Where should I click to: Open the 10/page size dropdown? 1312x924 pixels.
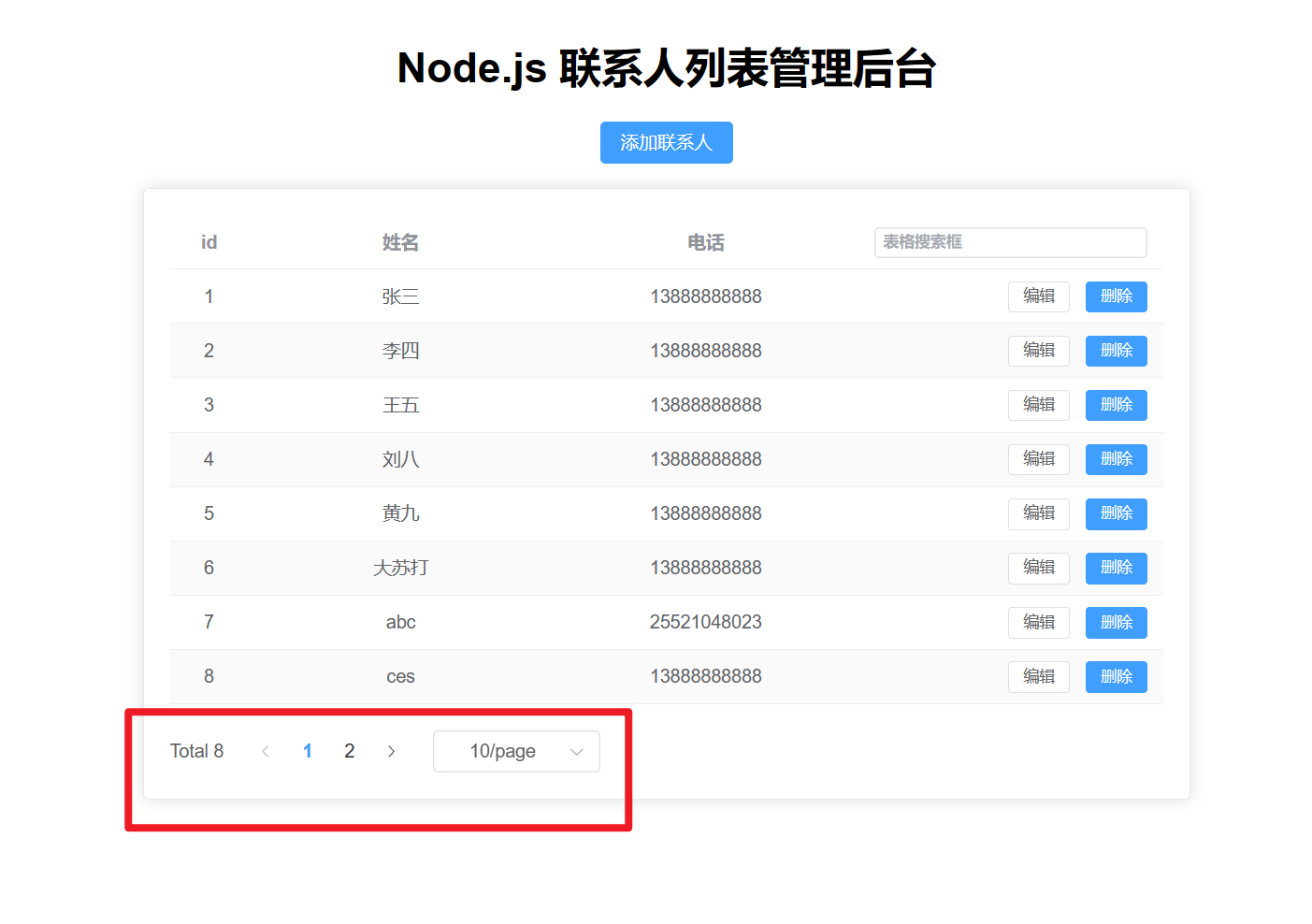[x=516, y=751]
